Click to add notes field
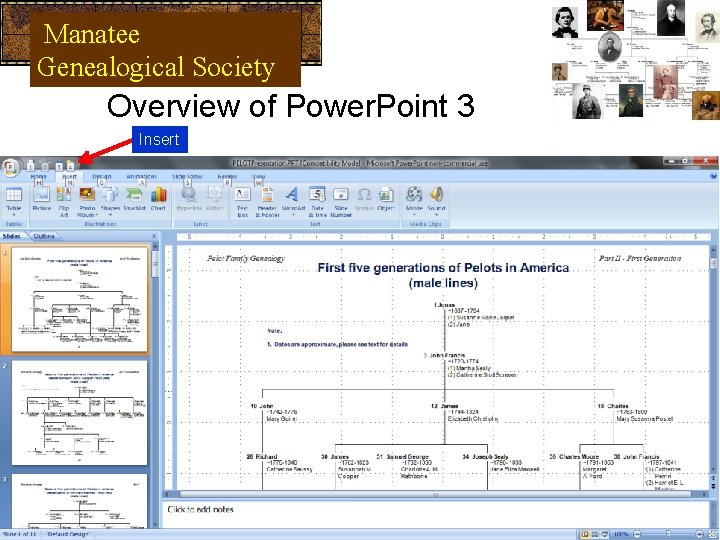The image size is (720, 540). pyautogui.click(x=435, y=513)
